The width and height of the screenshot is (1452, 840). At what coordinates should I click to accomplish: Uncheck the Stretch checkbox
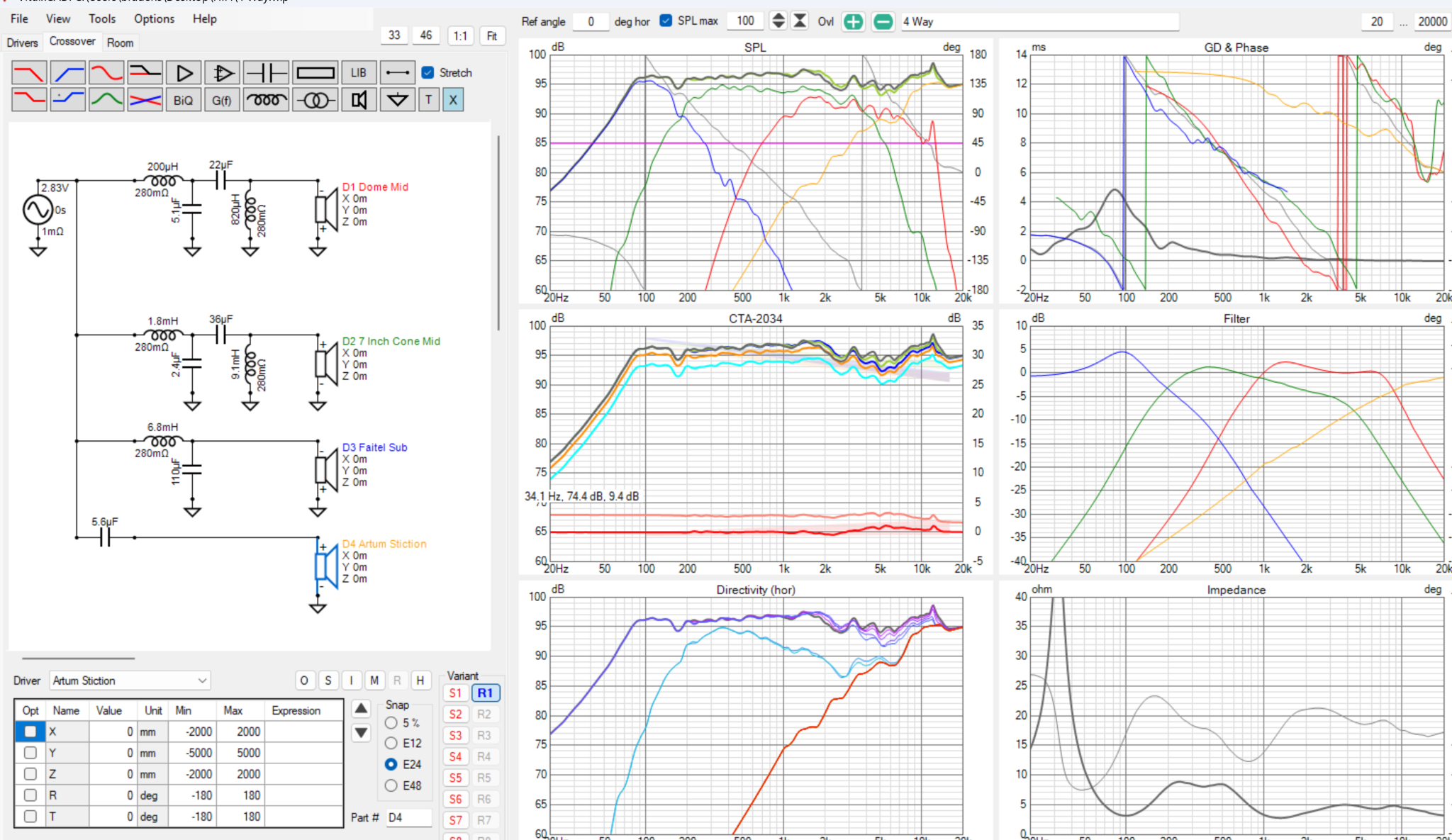428,72
